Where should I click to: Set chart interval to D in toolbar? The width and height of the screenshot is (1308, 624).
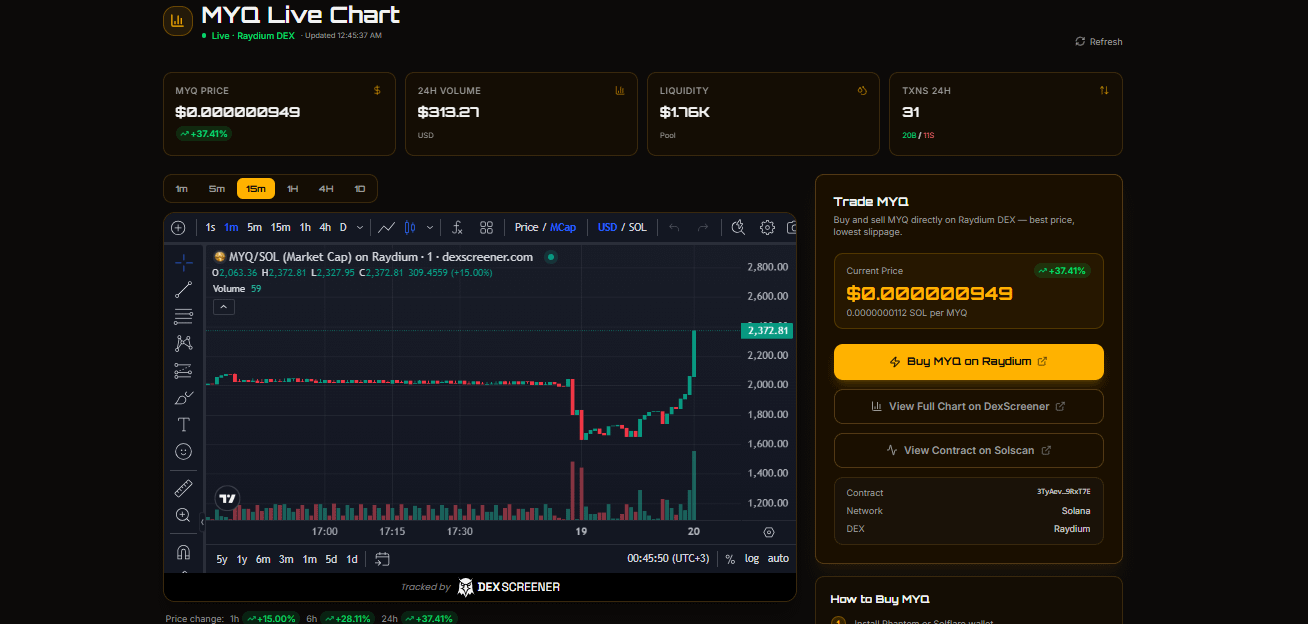click(343, 227)
